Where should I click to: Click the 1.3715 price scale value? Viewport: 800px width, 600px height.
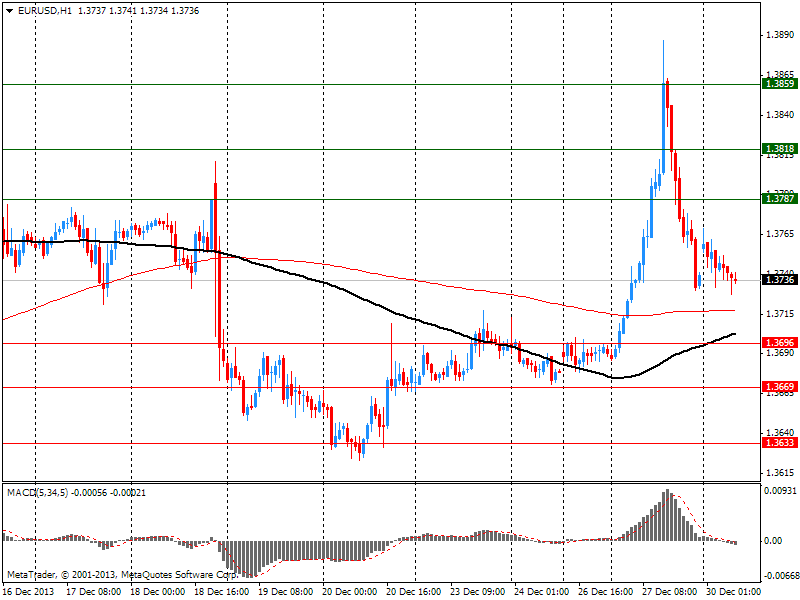pyautogui.click(x=780, y=314)
